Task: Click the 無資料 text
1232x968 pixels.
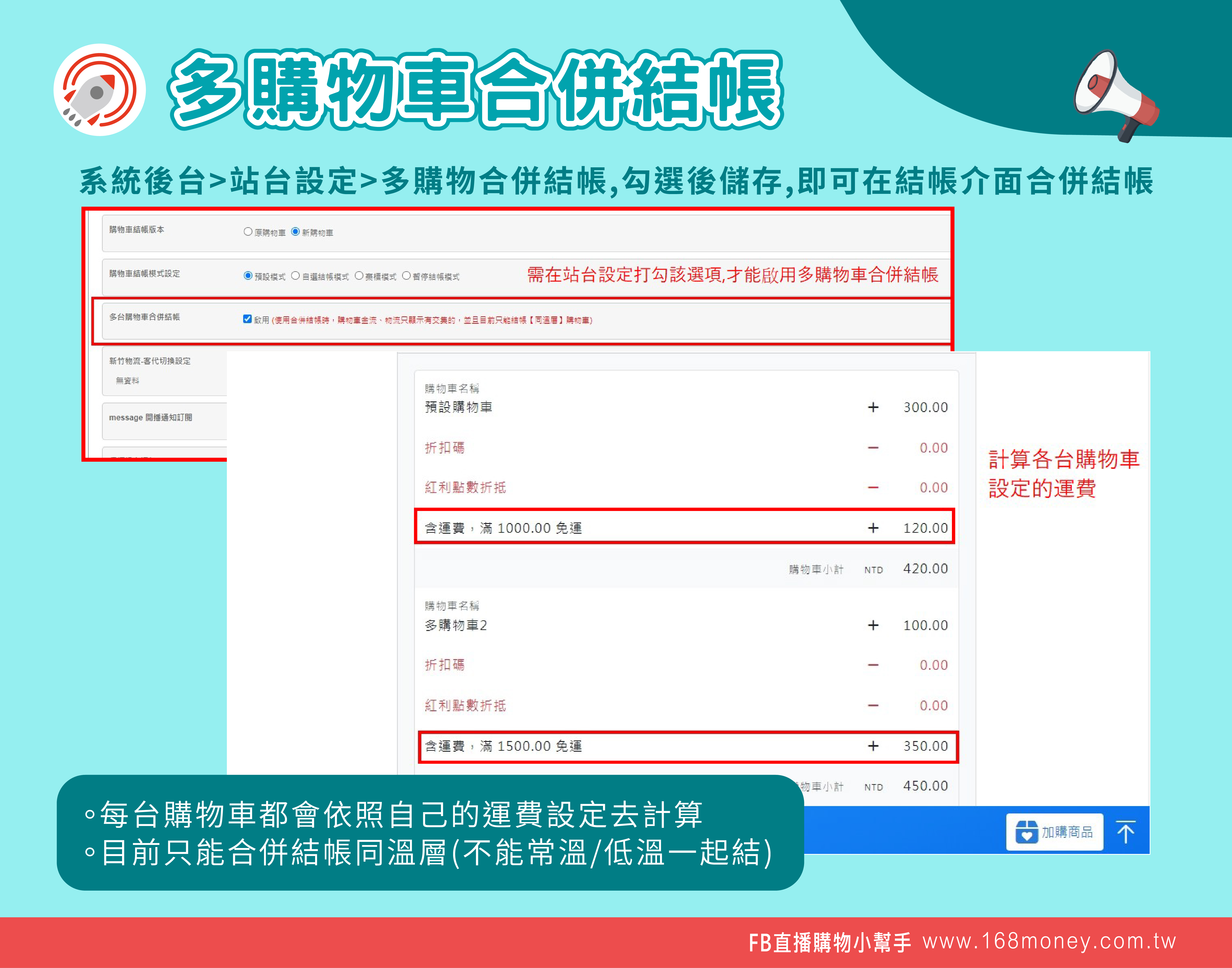Action: (128, 380)
